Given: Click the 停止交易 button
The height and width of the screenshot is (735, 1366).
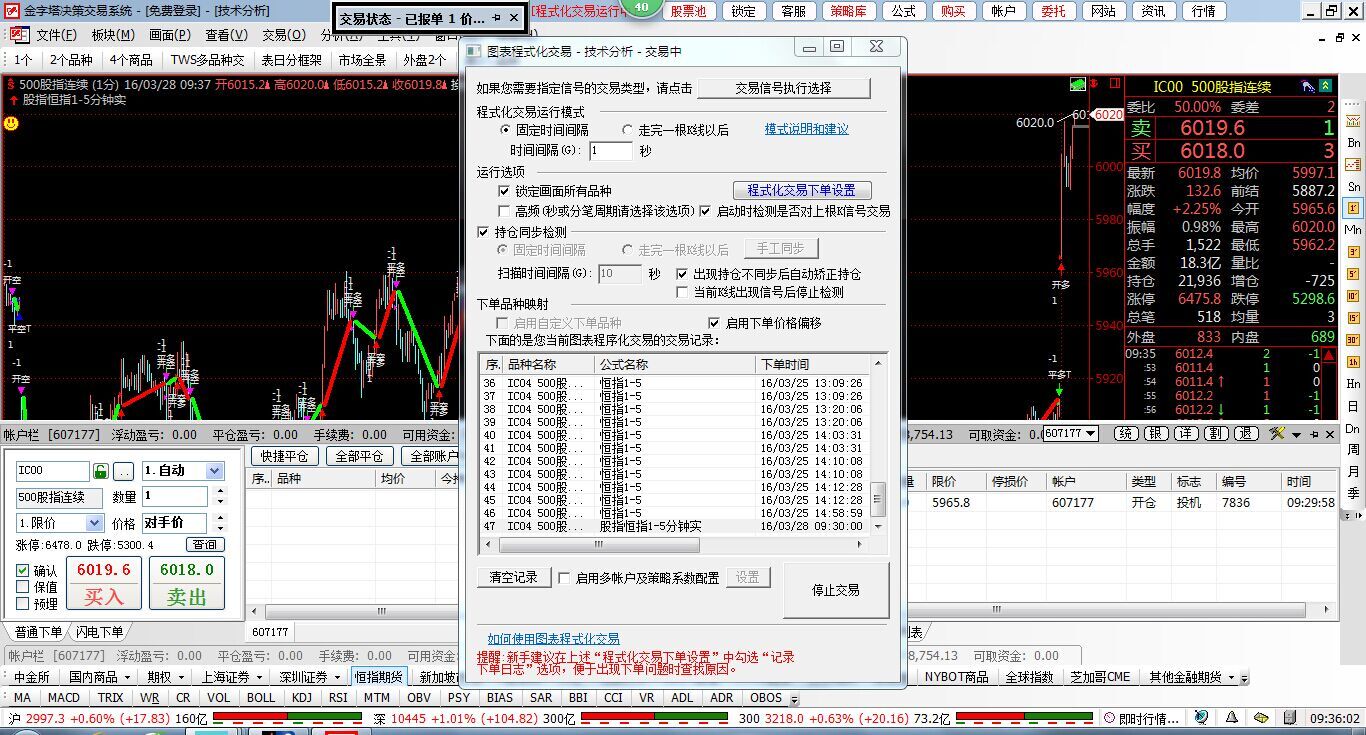Looking at the screenshot, I should click(835, 590).
